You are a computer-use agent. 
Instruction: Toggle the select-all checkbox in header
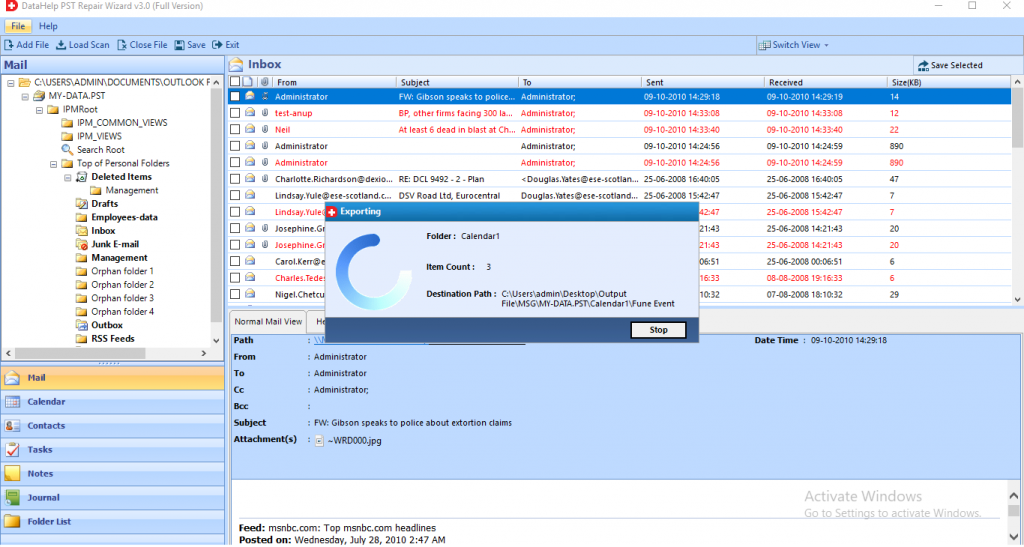pos(234,82)
